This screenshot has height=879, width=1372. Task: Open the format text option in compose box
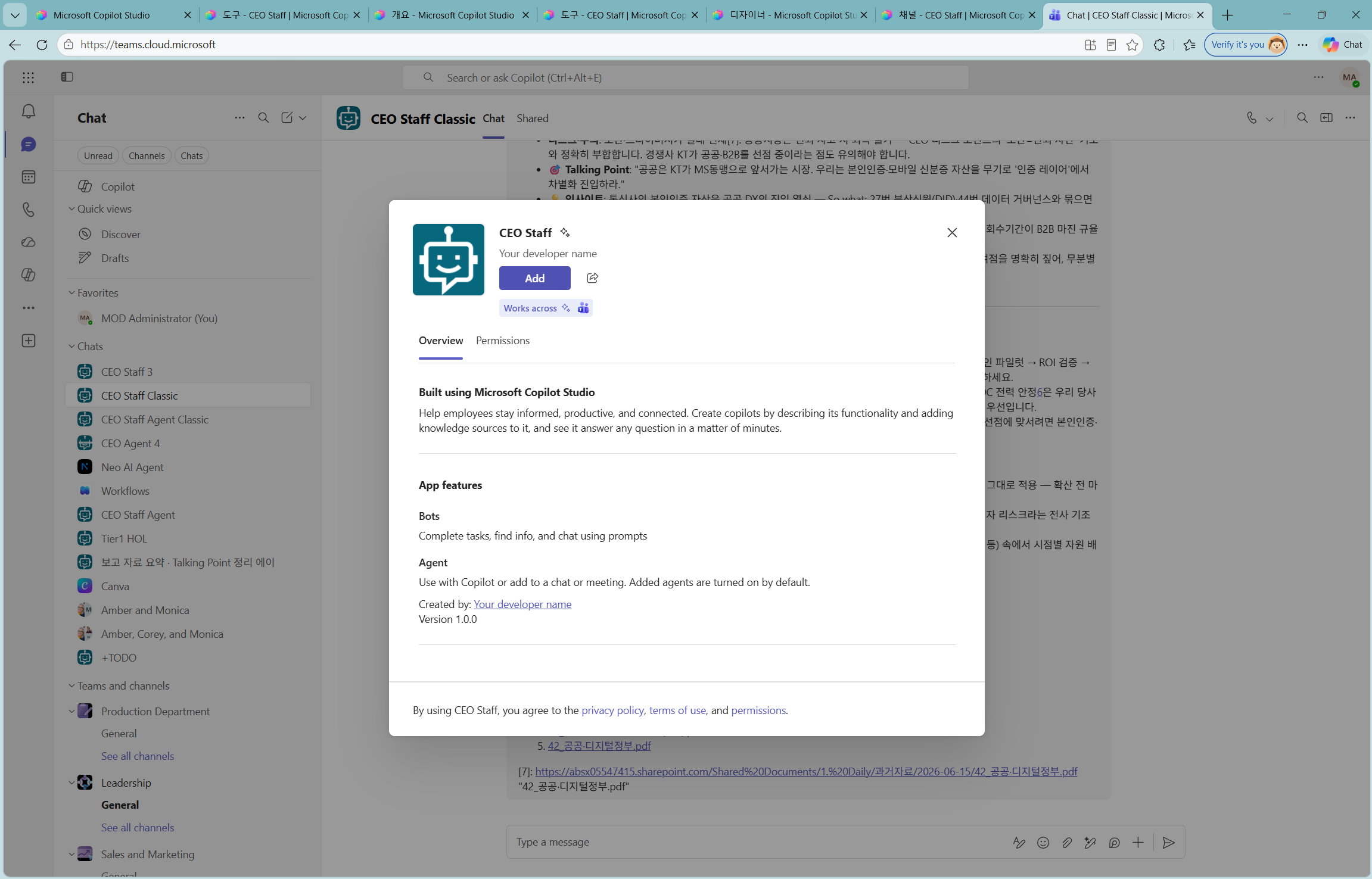pos(1019,843)
